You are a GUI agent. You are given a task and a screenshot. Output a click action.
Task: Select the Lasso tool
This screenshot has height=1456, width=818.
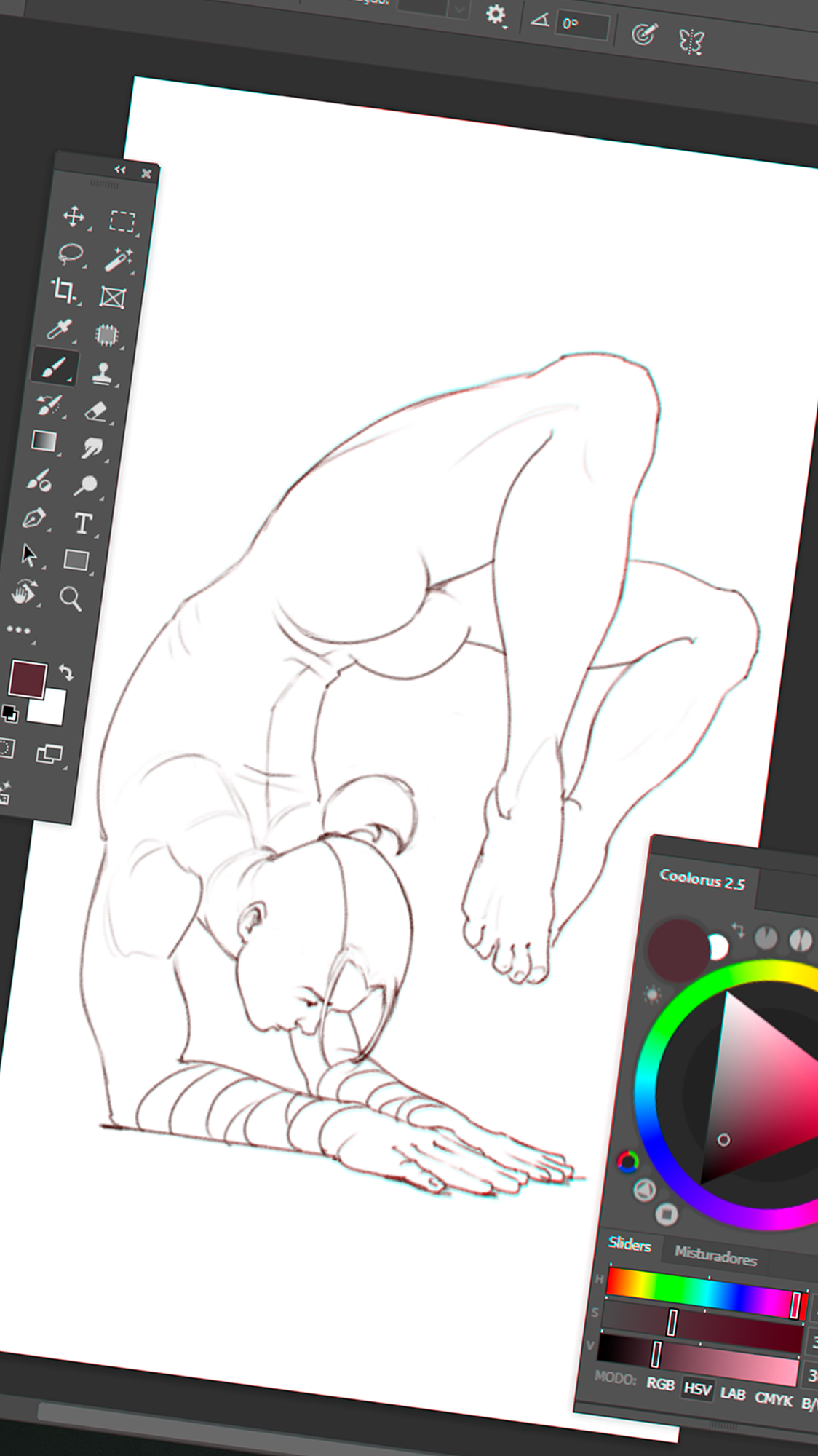pyautogui.click(x=71, y=254)
